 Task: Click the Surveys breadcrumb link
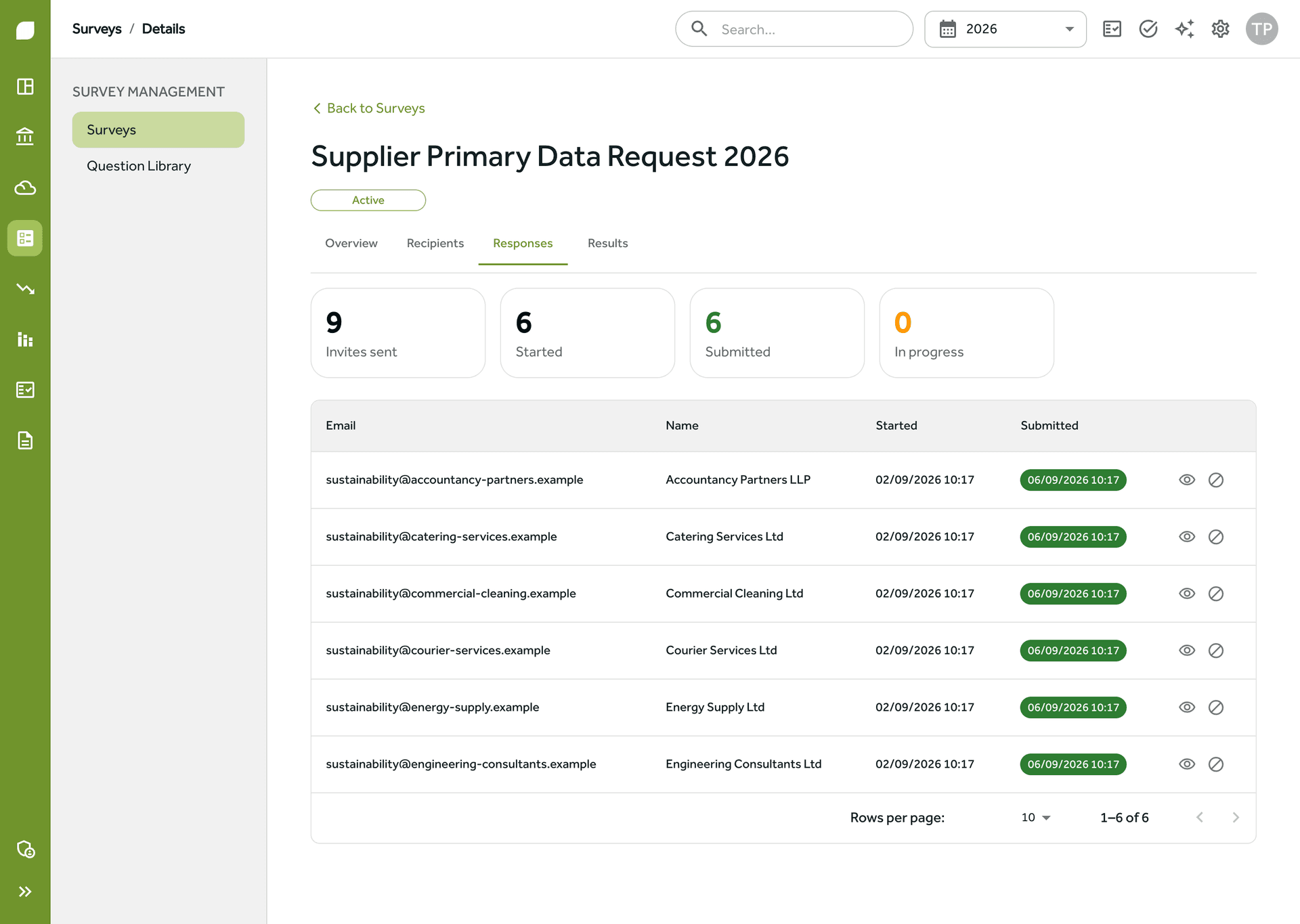97,29
